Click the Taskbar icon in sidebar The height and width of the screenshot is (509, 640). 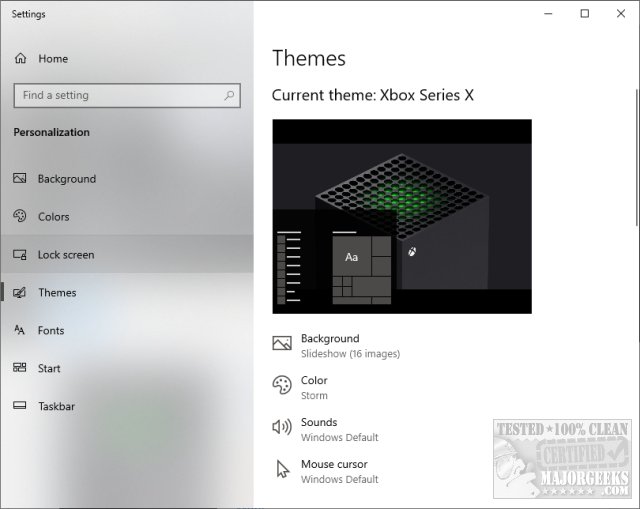click(x=20, y=406)
